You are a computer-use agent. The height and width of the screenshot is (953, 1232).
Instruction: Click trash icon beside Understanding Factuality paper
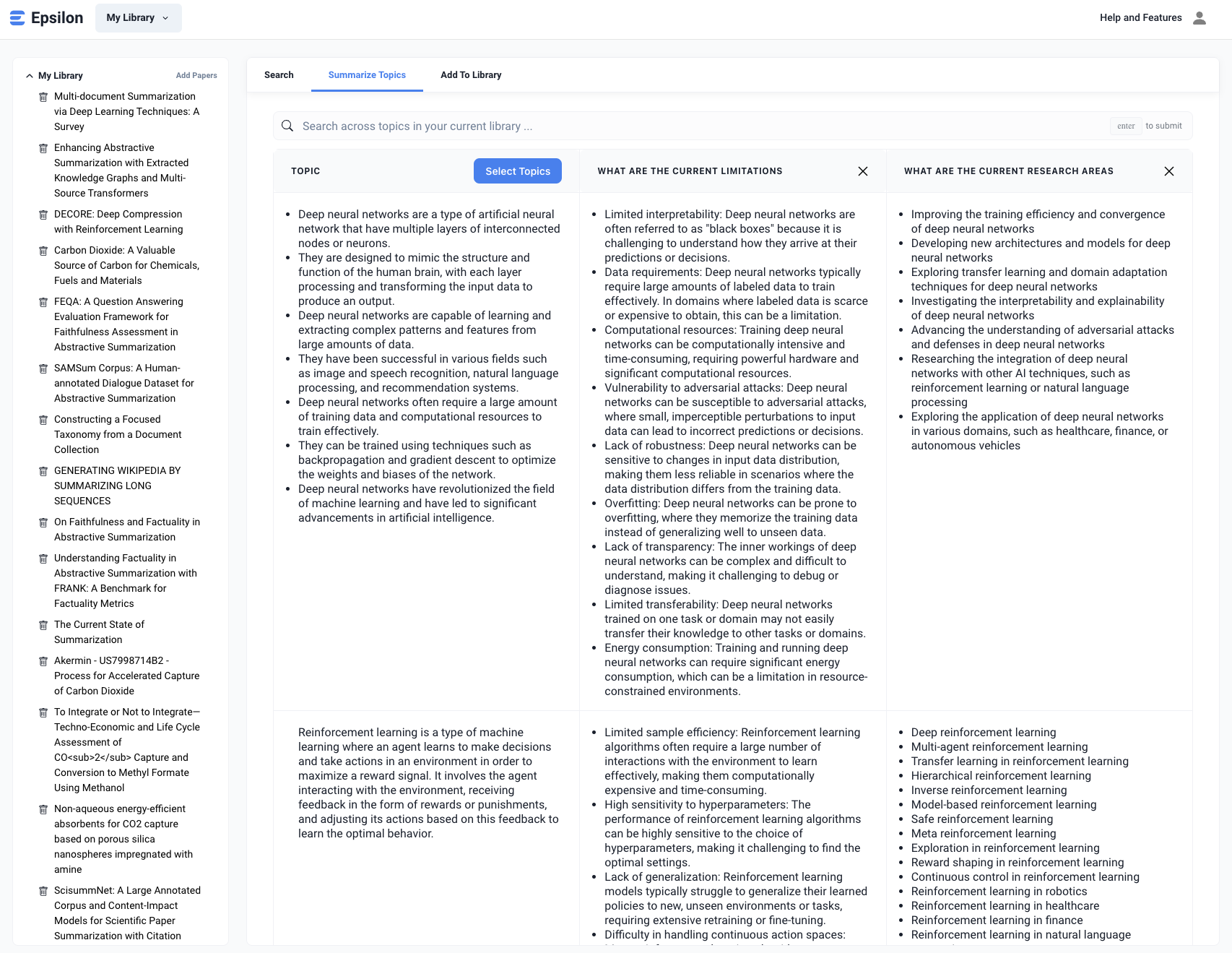click(43, 559)
